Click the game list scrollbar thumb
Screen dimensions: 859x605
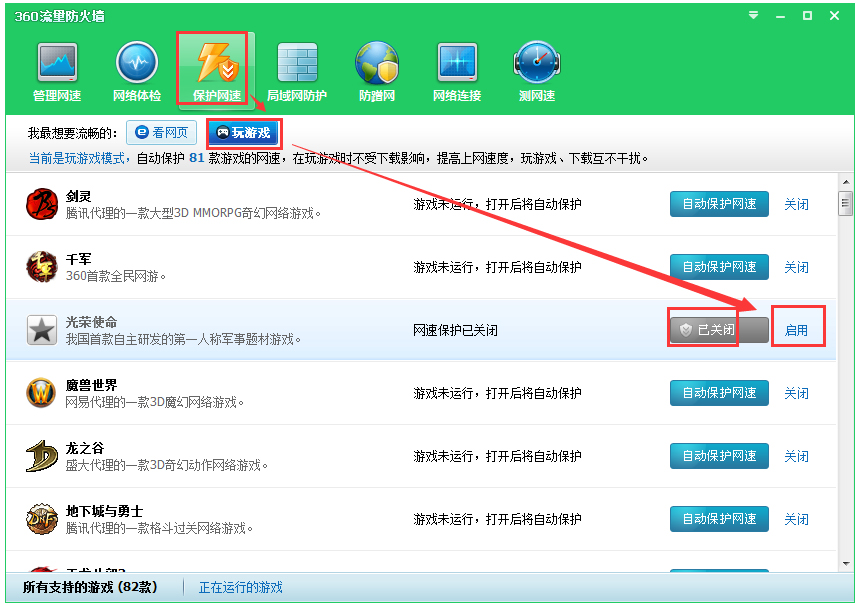pos(846,203)
